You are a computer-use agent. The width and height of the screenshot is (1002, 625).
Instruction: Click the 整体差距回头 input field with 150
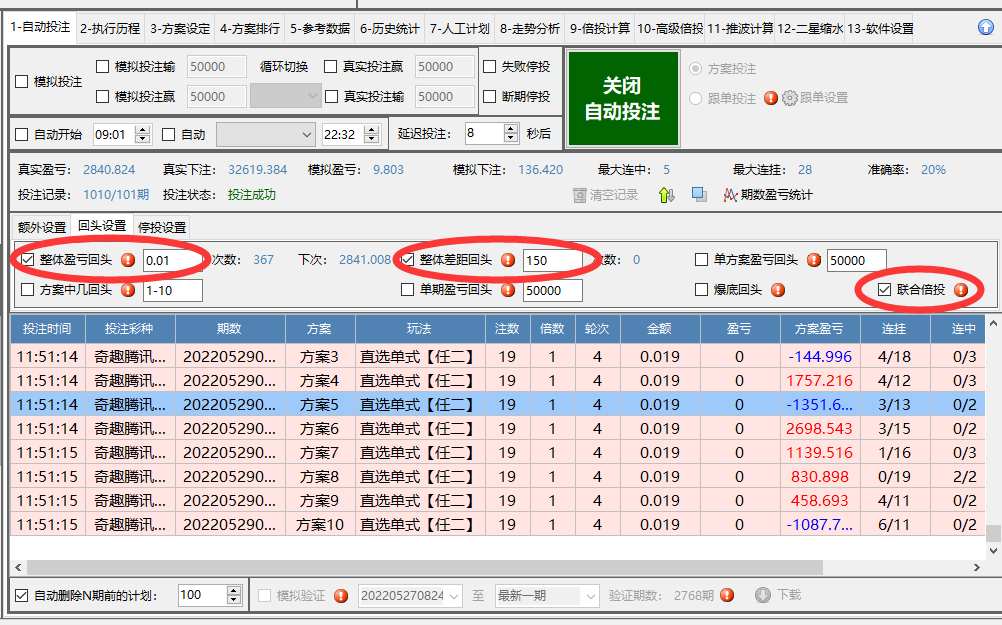pos(551,260)
